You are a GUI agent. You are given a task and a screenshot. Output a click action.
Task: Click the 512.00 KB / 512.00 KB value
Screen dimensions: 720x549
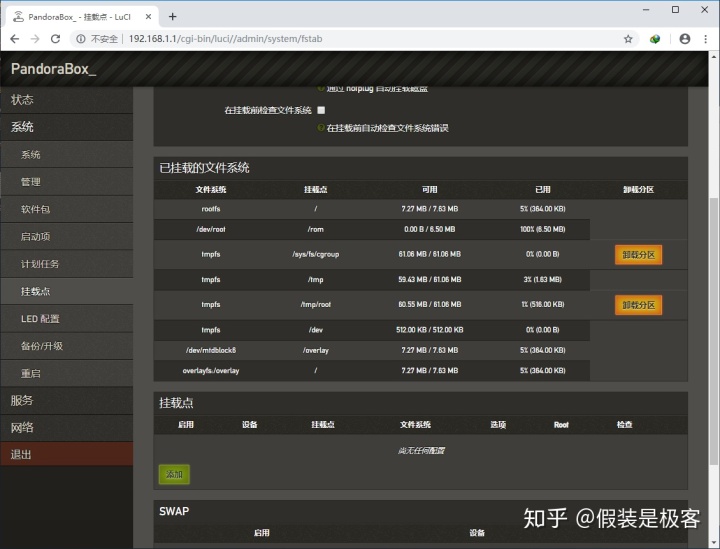(429, 330)
